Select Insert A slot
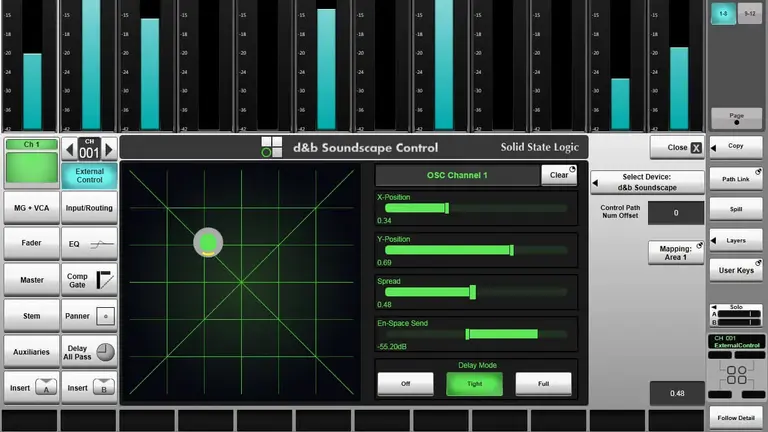This screenshot has height=432, width=768. coord(31,388)
